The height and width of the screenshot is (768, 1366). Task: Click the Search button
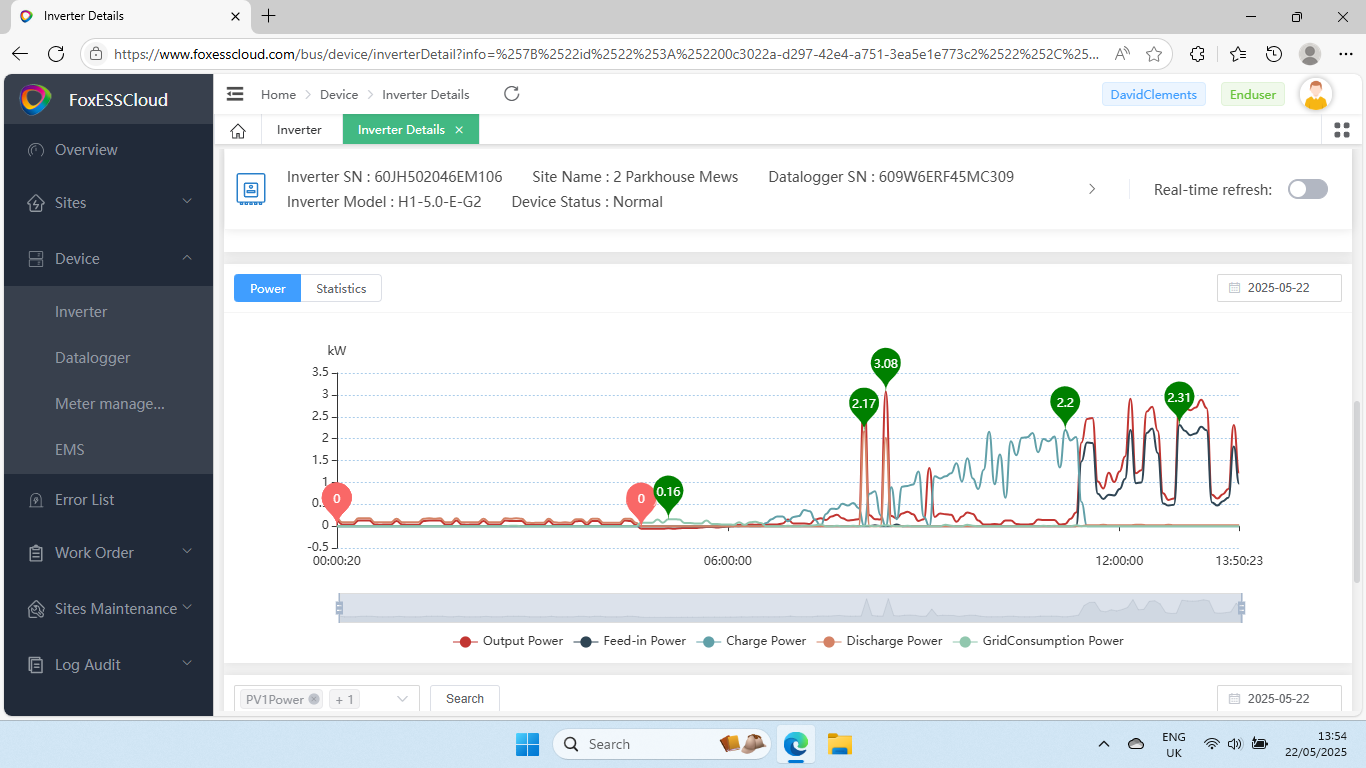coord(464,699)
